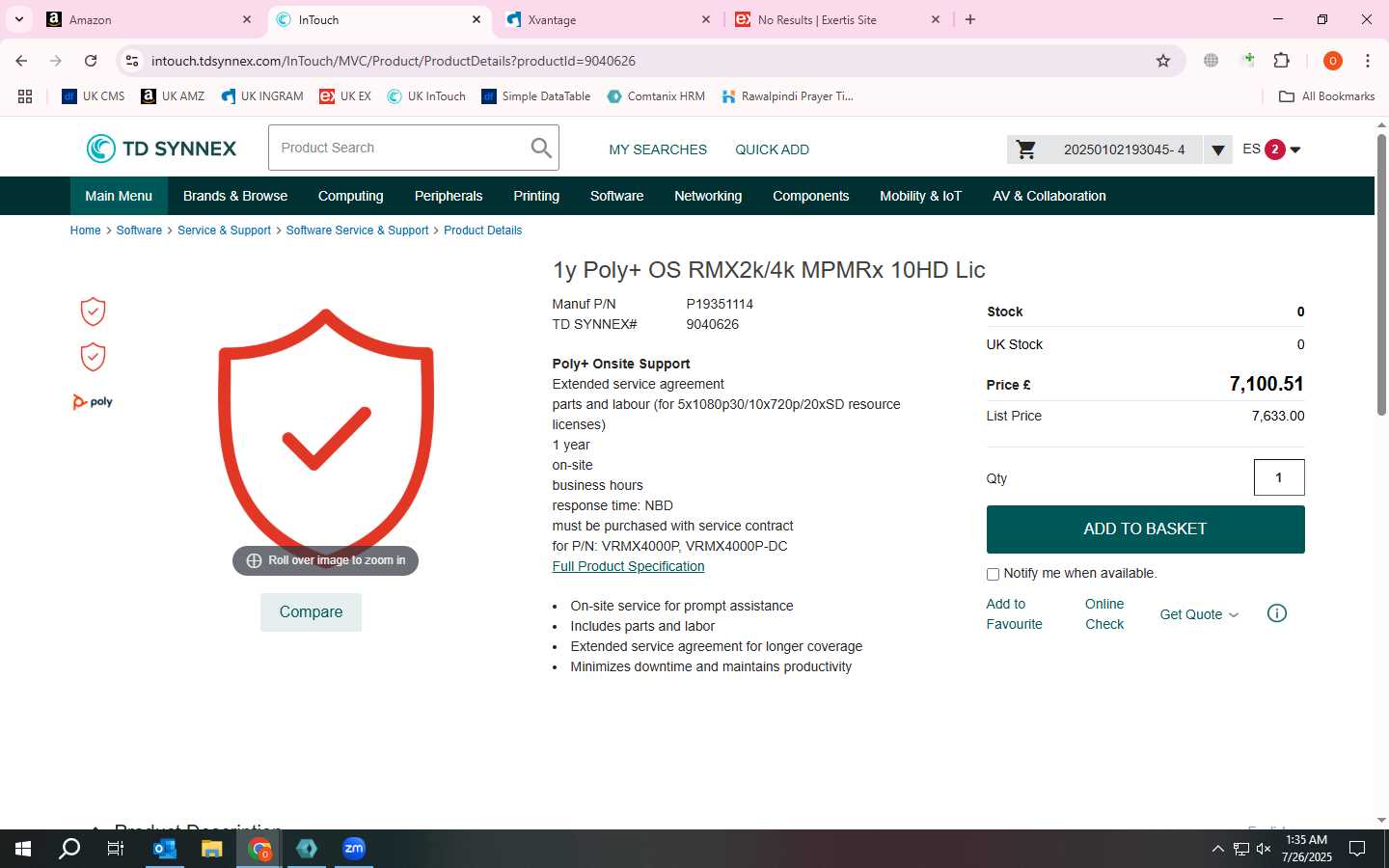Click the first shield thumbnail image

(x=93, y=312)
